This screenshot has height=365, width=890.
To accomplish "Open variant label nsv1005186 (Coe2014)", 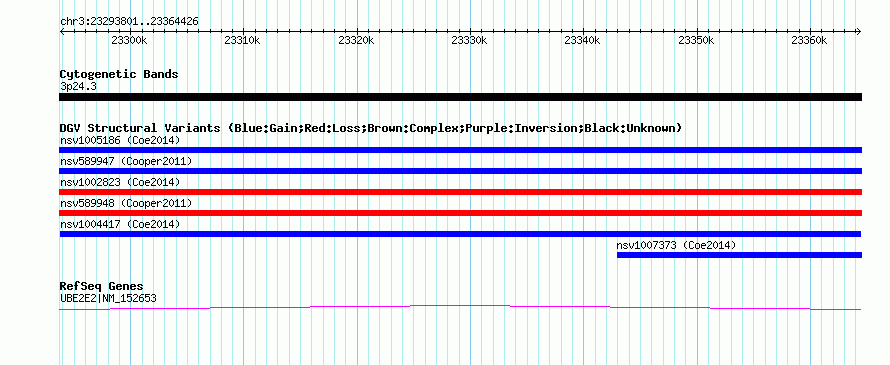I will coord(120,140).
